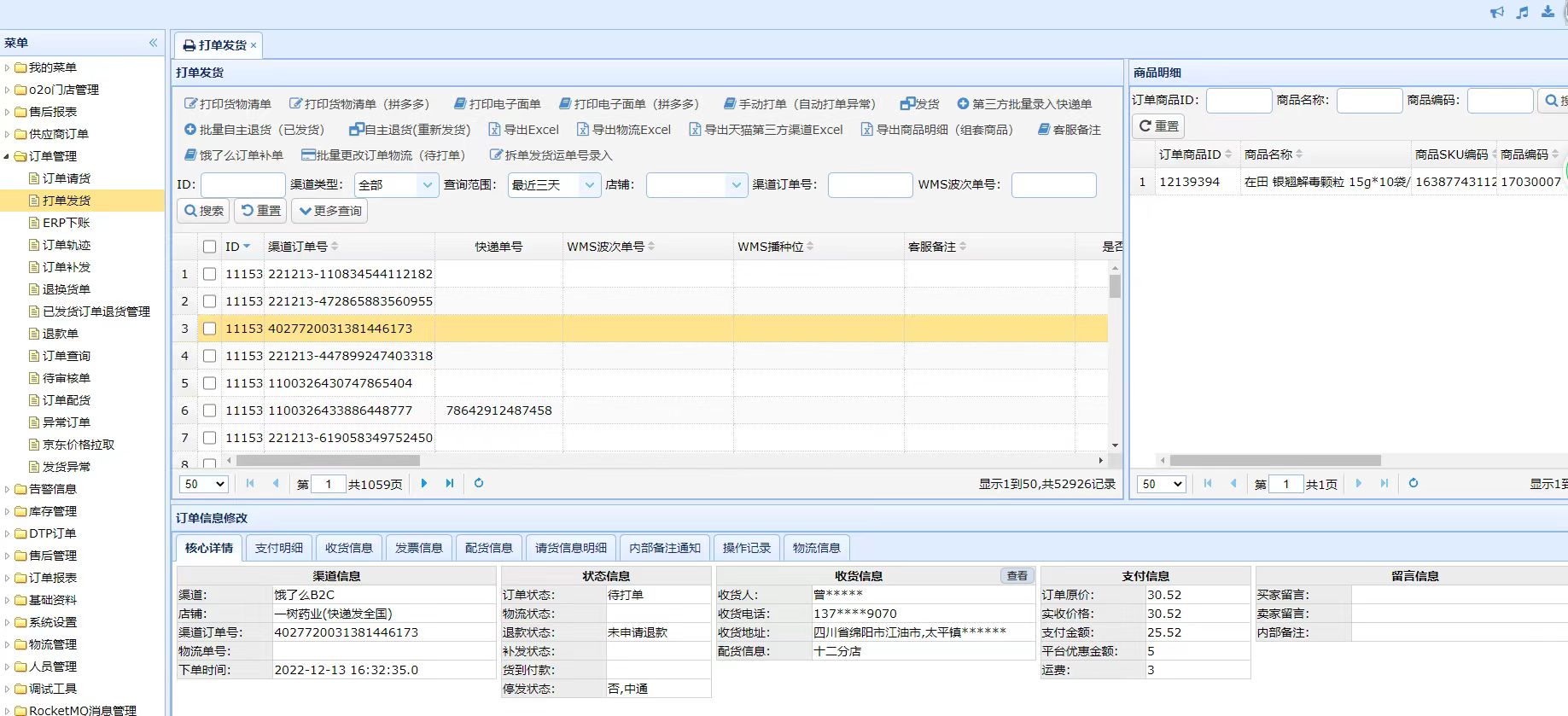Check the row for order 1100326433886448777
The height and width of the screenshot is (716, 1568).
[x=209, y=410]
